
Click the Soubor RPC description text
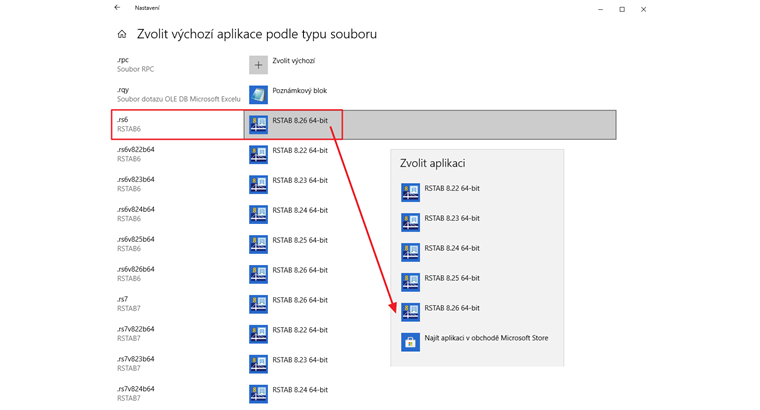136,69
